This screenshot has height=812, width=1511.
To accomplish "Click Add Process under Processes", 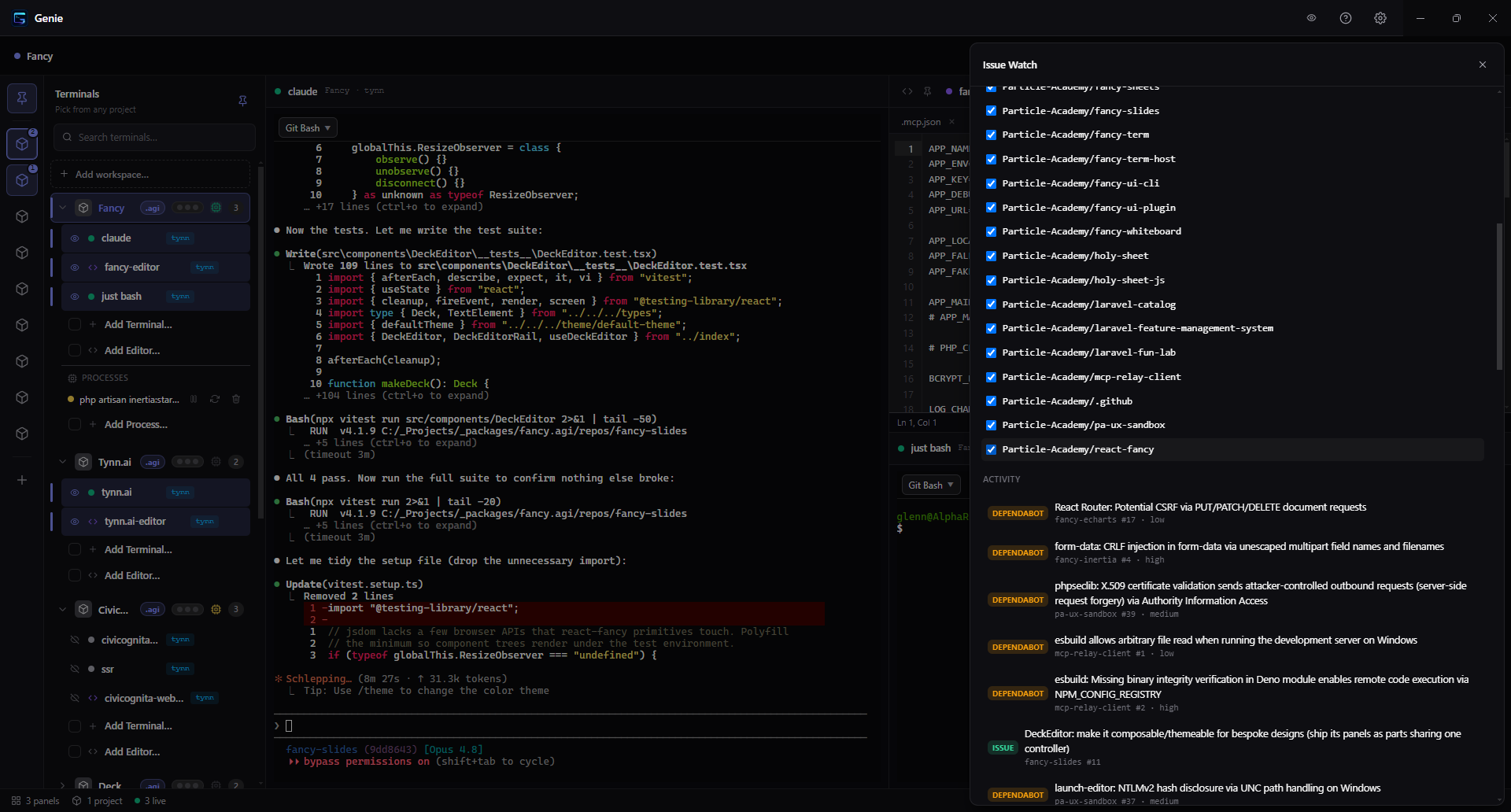I will pyautogui.click(x=135, y=424).
